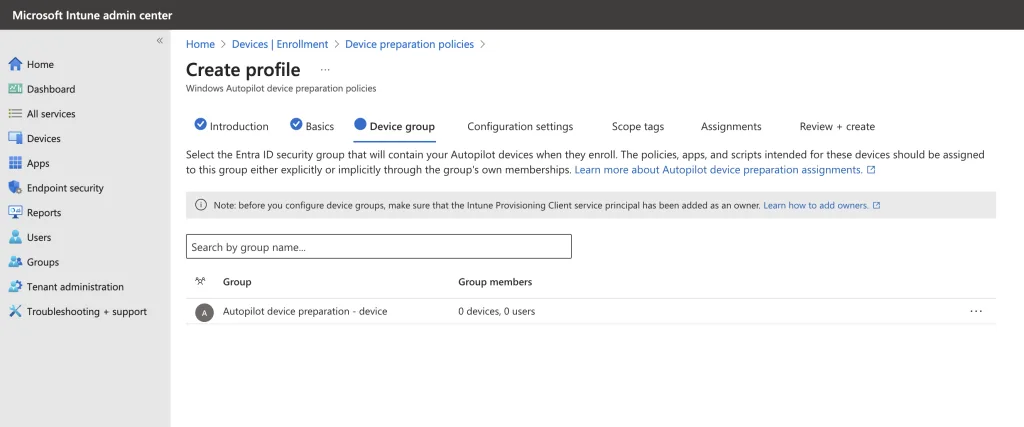Select the Devices icon in sidebar

point(15,139)
